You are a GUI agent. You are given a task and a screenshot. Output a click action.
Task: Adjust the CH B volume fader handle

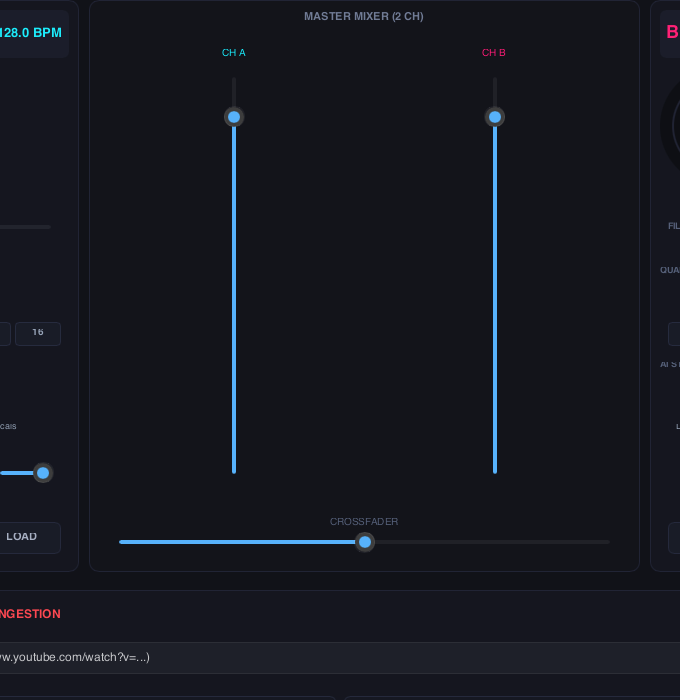pyautogui.click(x=495, y=117)
